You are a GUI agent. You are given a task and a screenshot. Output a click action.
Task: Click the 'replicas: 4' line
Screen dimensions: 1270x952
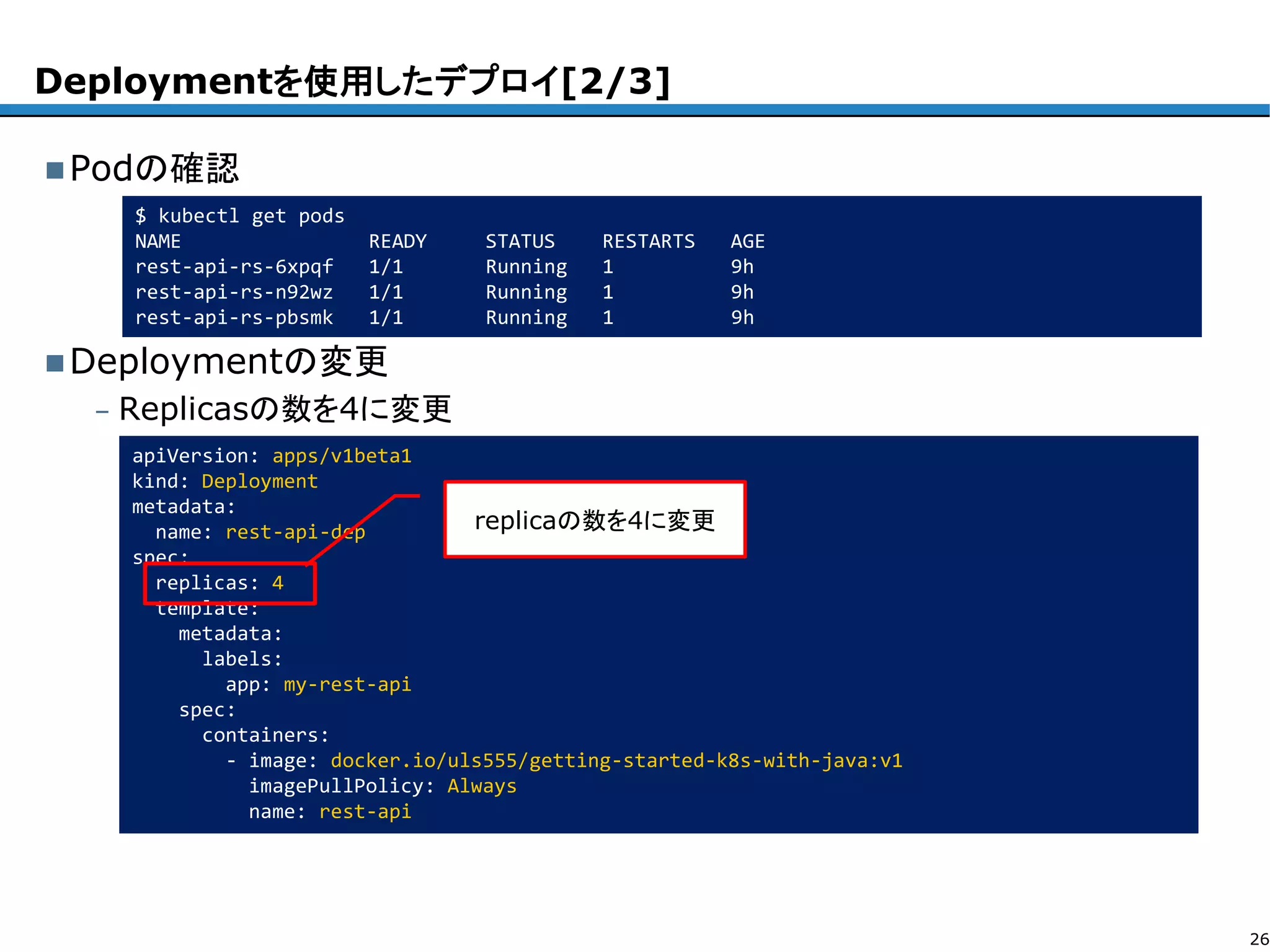tap(220, 583)
